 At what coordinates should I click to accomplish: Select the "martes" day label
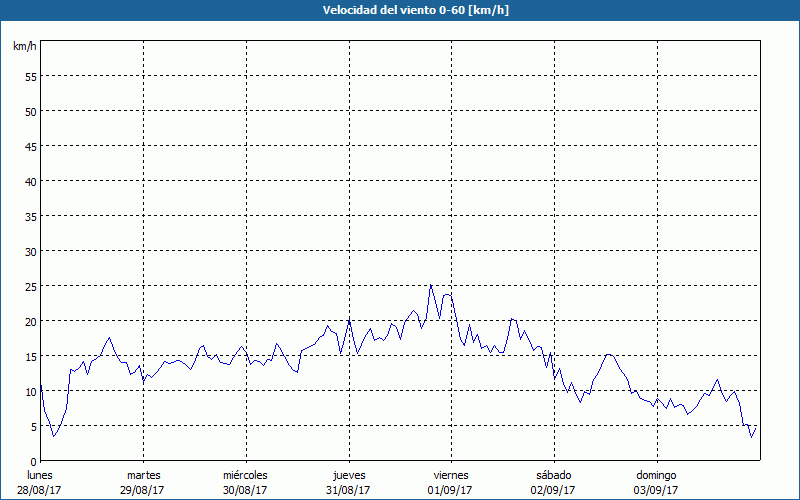pyautogui.click(x=143, y=475)
